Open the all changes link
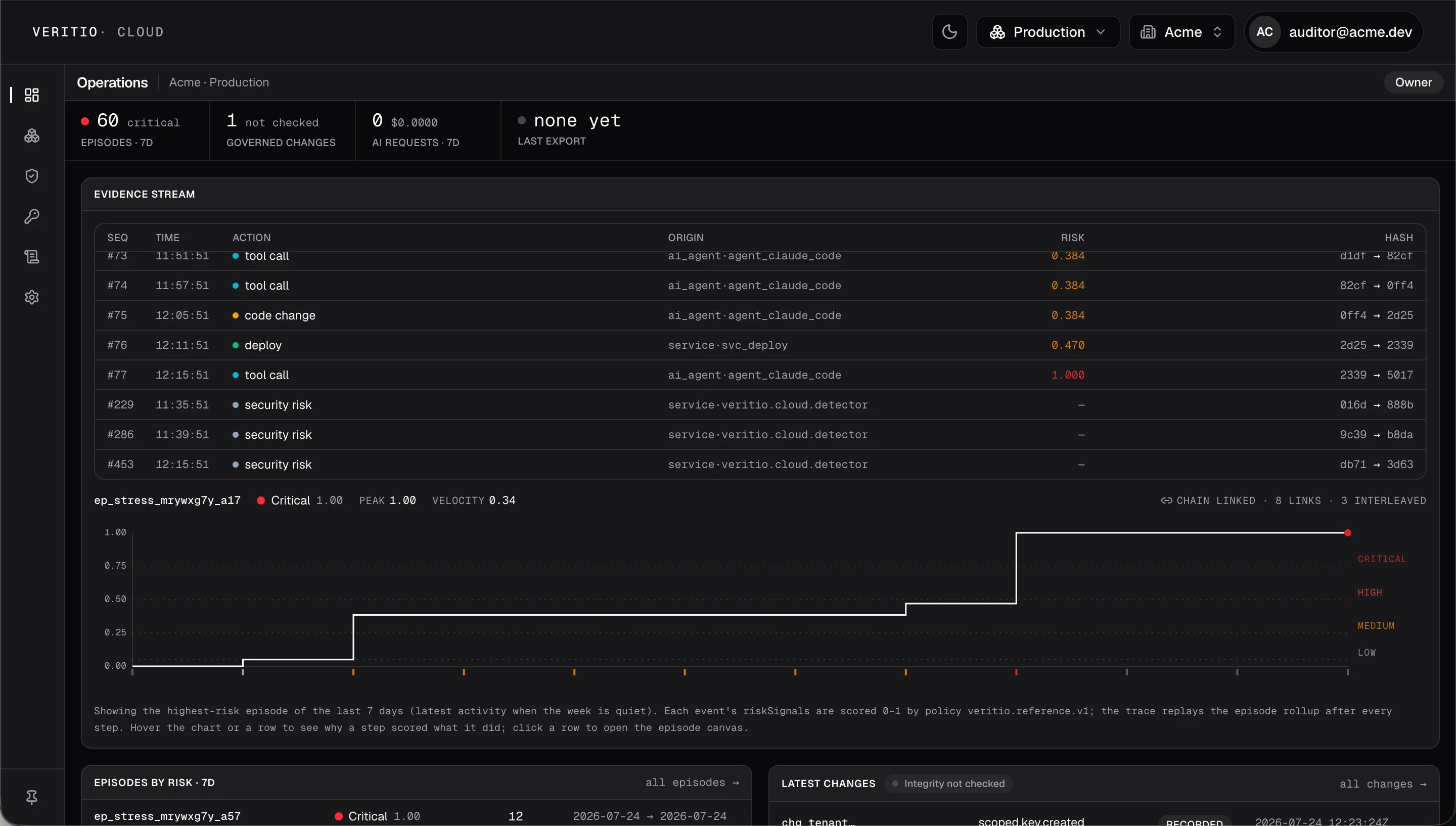Image resolution: width=1456 pixels, height=826 pixels. (x=1383, y=784)
